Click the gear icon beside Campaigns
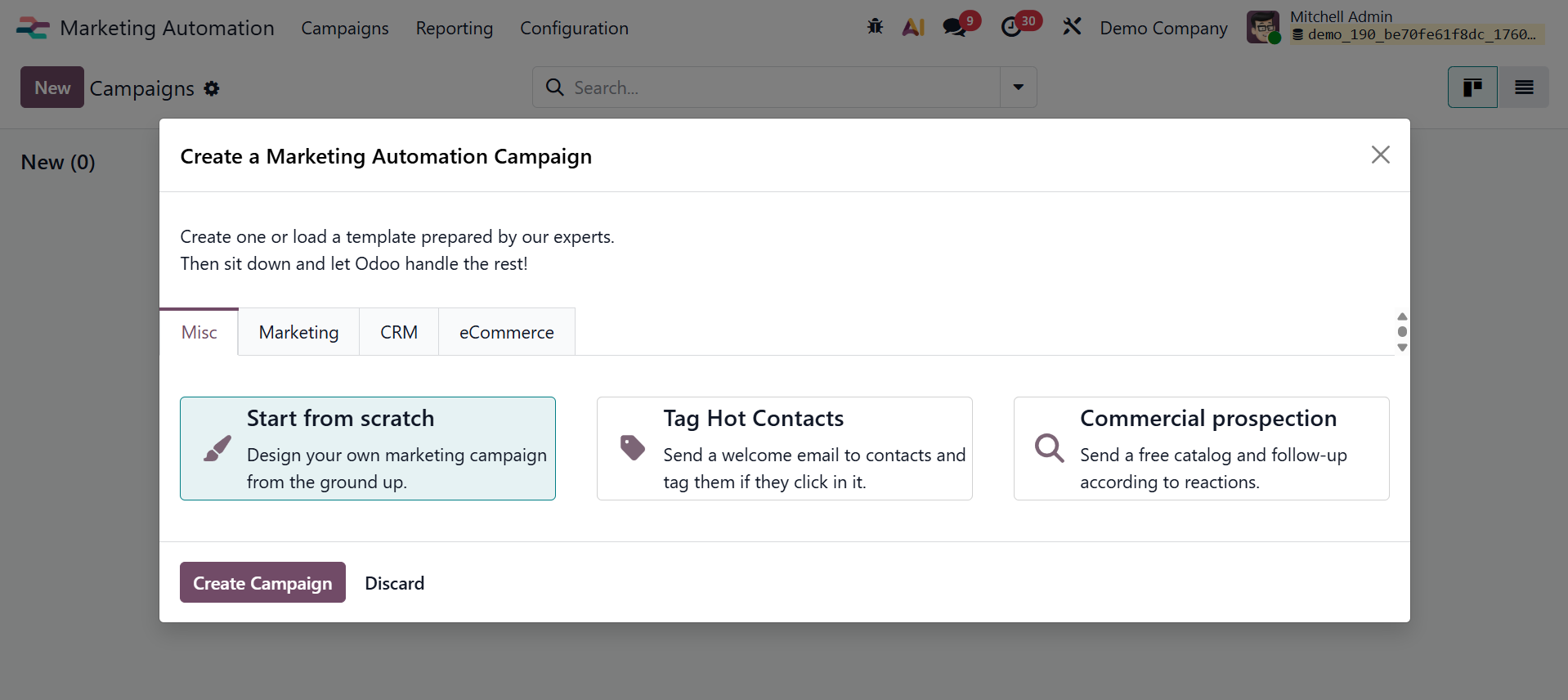 (212, 88)
